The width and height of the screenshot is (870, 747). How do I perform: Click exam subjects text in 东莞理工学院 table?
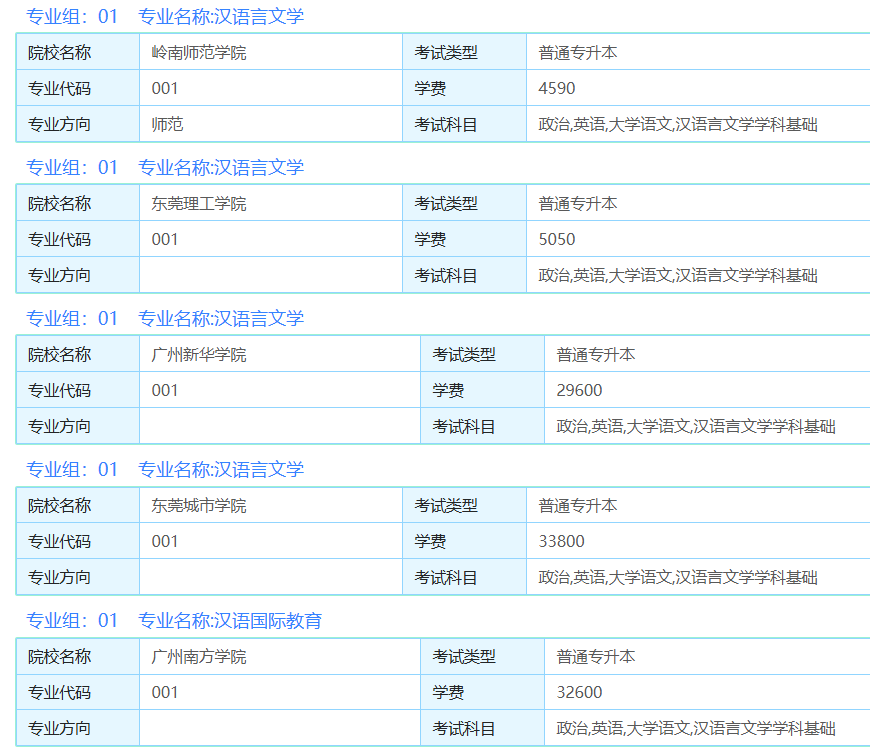pos(678,275)
